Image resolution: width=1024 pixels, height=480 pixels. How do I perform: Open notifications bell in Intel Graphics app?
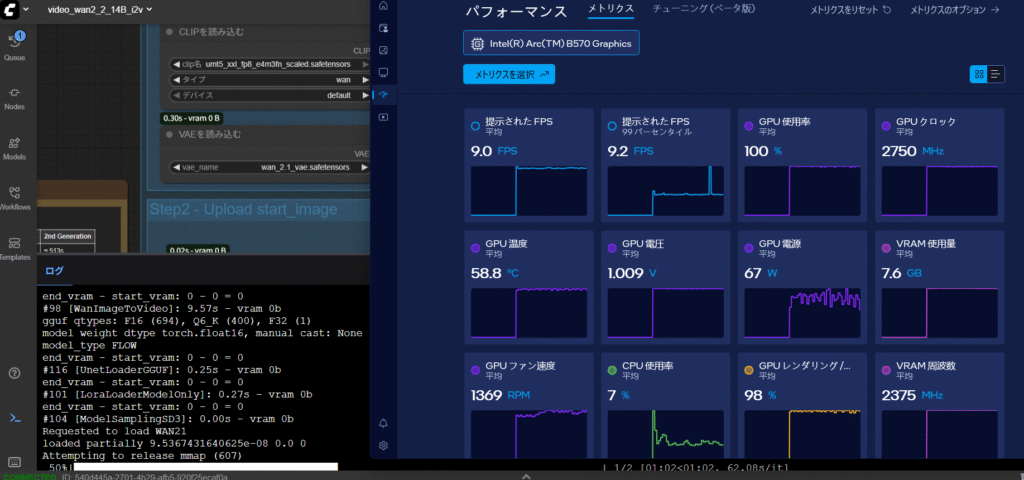click(383, 423)
